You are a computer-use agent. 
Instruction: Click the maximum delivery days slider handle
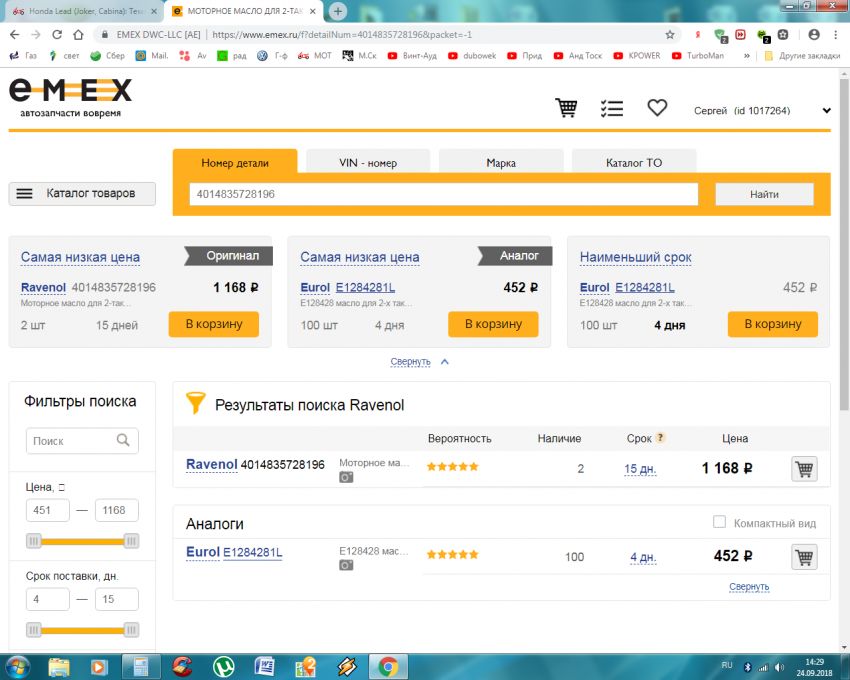[131, 630]
